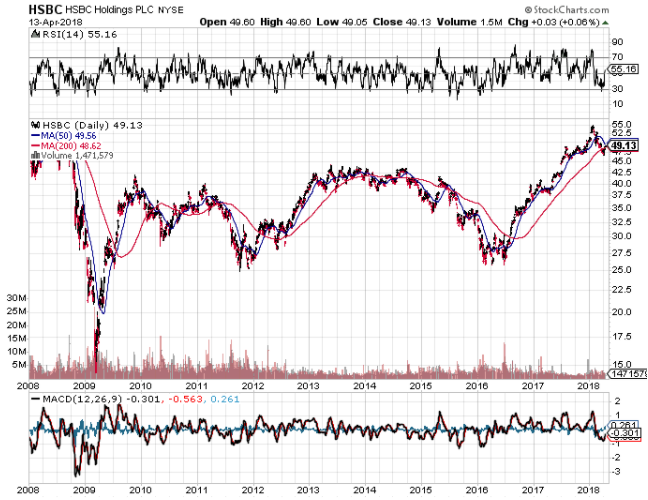The width and height of the screenshot is (648, 500).
Task: Click the MA(200) 48.62 legend entry
Action: point(66,146)
